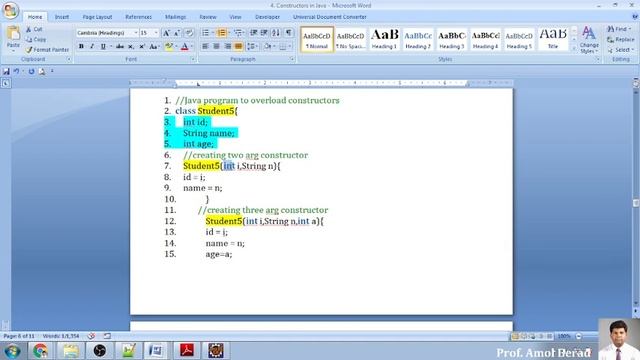Activate the Format Painter
Screen dimensions: 640x360
(x=47, y=49)
